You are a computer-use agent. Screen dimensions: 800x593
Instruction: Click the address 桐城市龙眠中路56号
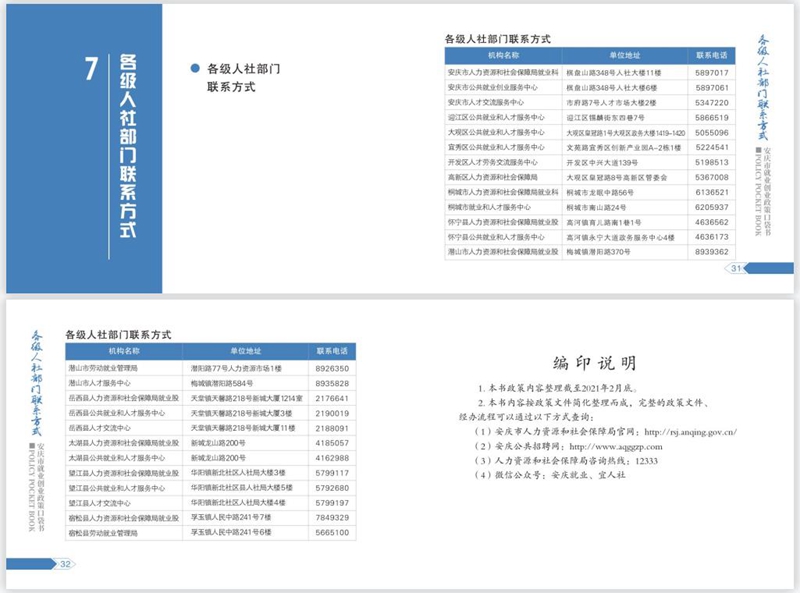point(600,192)
